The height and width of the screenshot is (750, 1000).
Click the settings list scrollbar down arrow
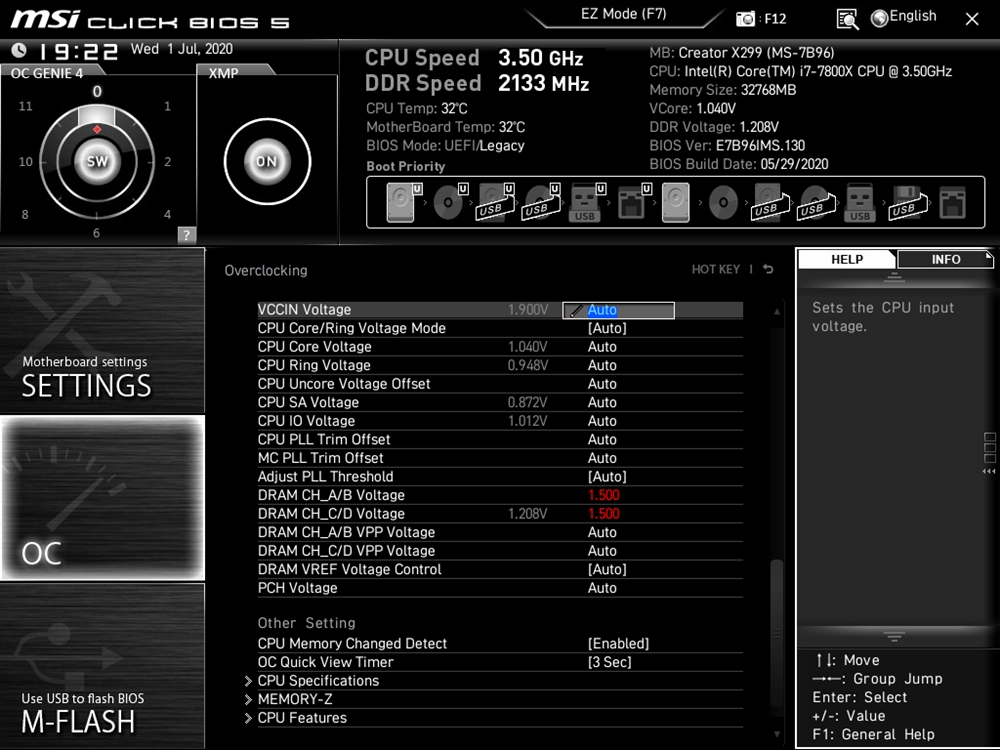coord(777,735)
